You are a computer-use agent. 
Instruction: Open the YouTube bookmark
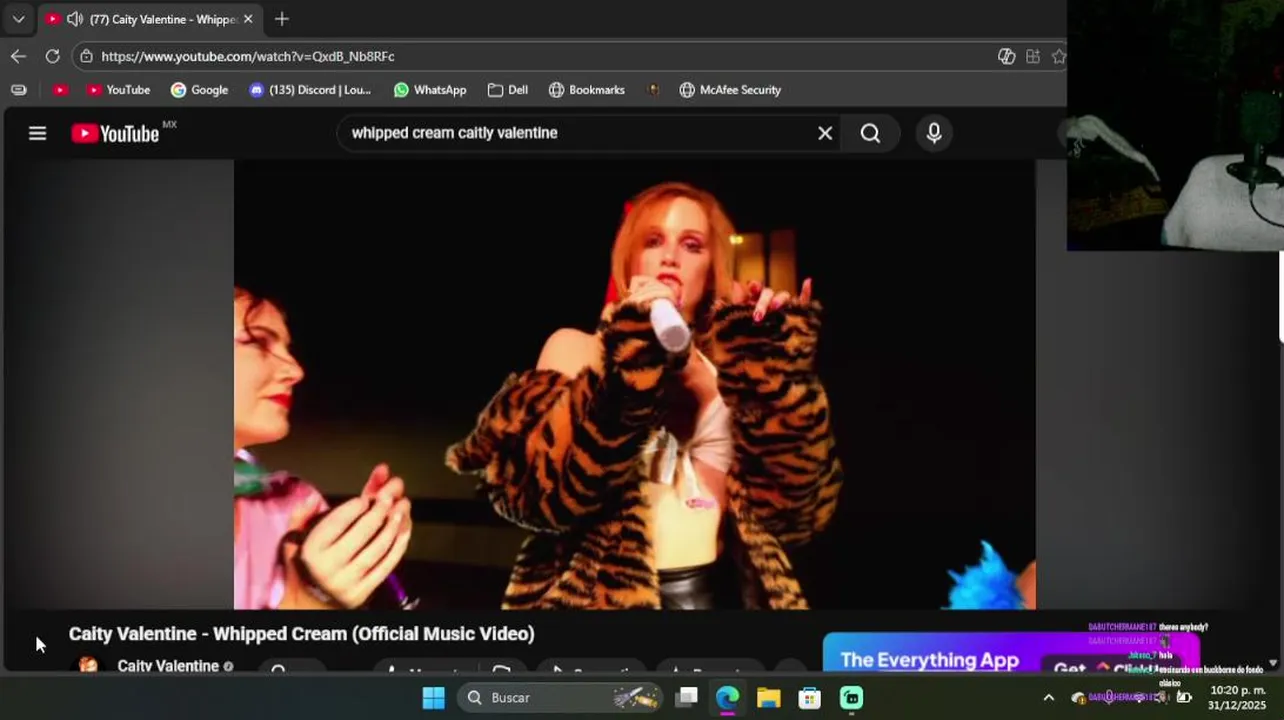coord(118,90)
